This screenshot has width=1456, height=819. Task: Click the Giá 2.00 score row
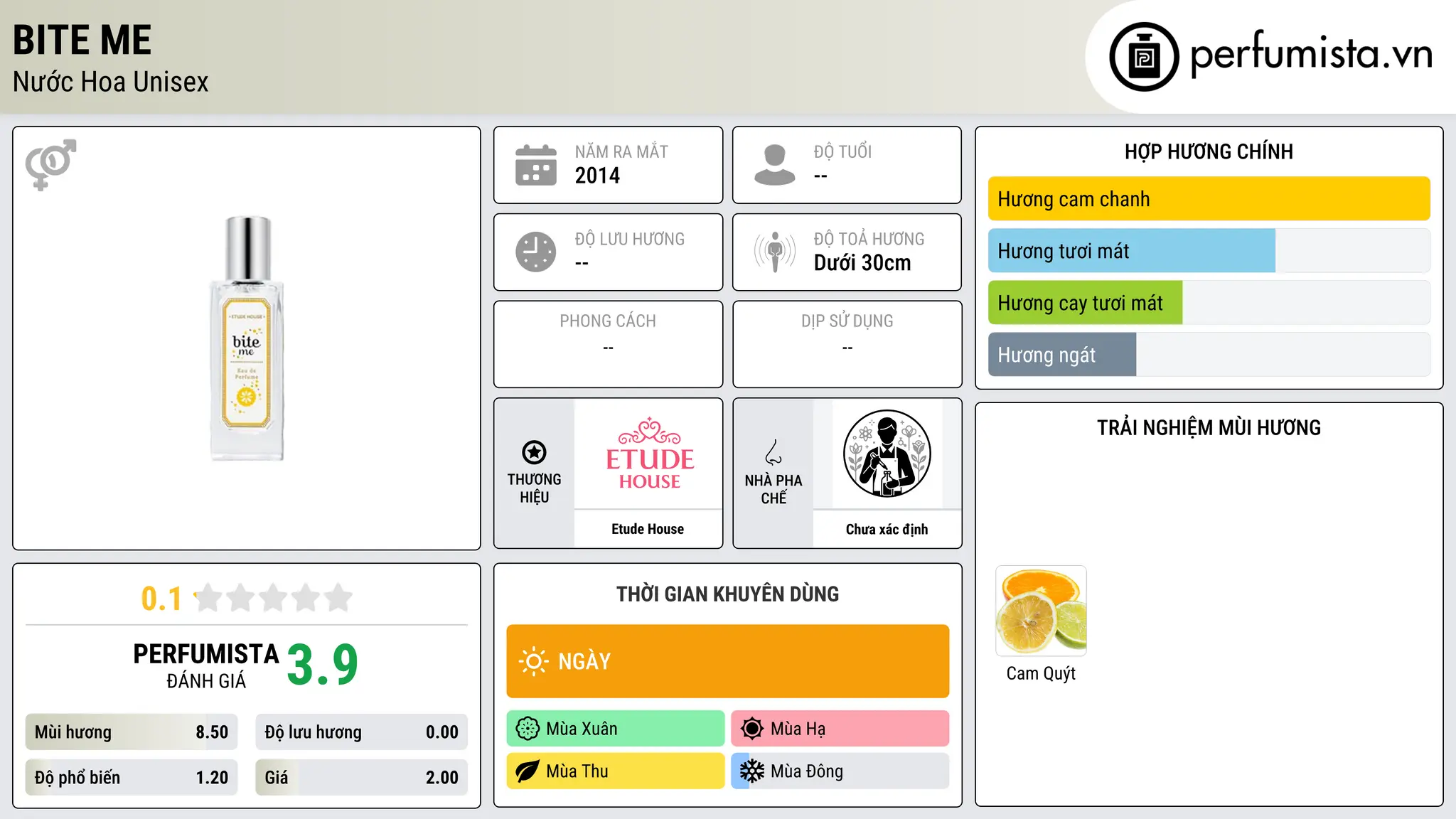(361, 778)
